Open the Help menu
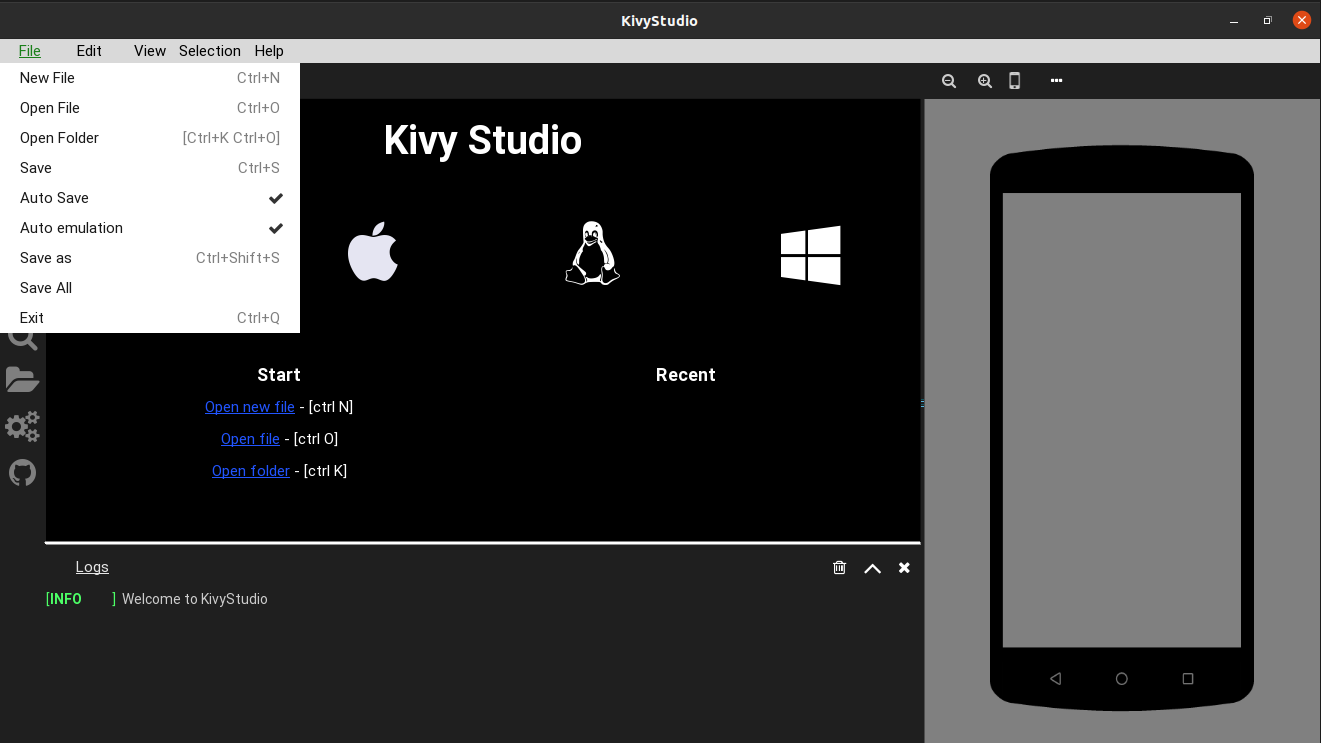Viewport: 1321px width, 743px height. (269, 51)
